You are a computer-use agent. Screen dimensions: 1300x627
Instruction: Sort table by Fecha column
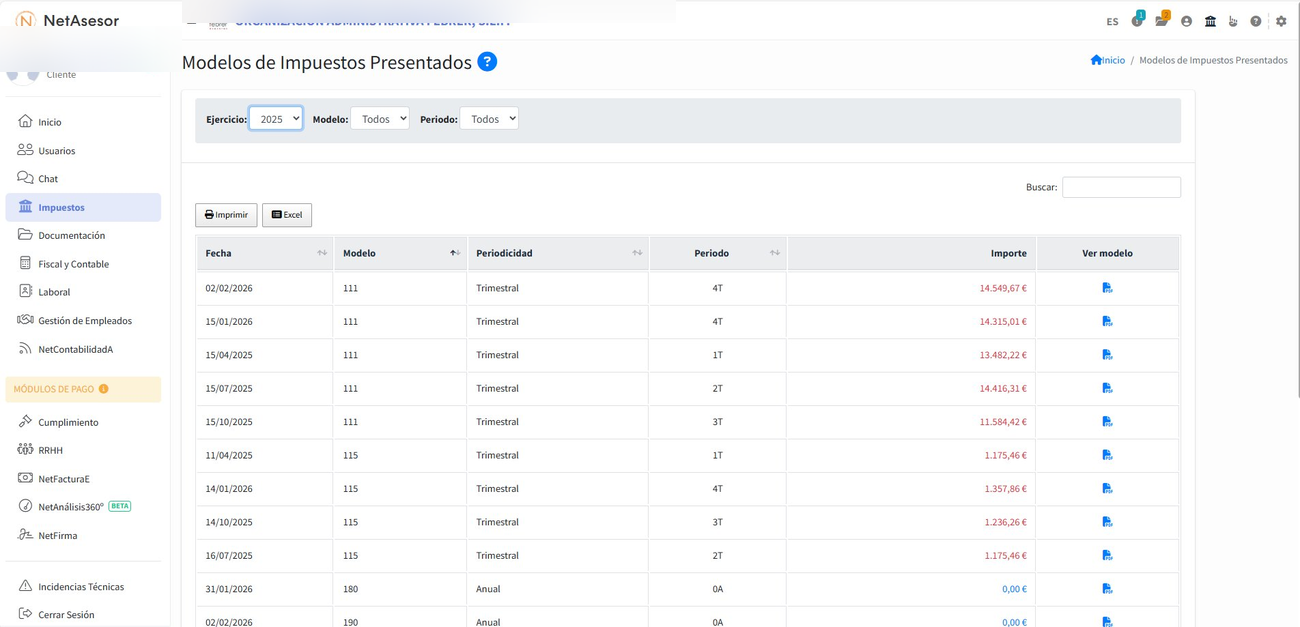point(264,253)
